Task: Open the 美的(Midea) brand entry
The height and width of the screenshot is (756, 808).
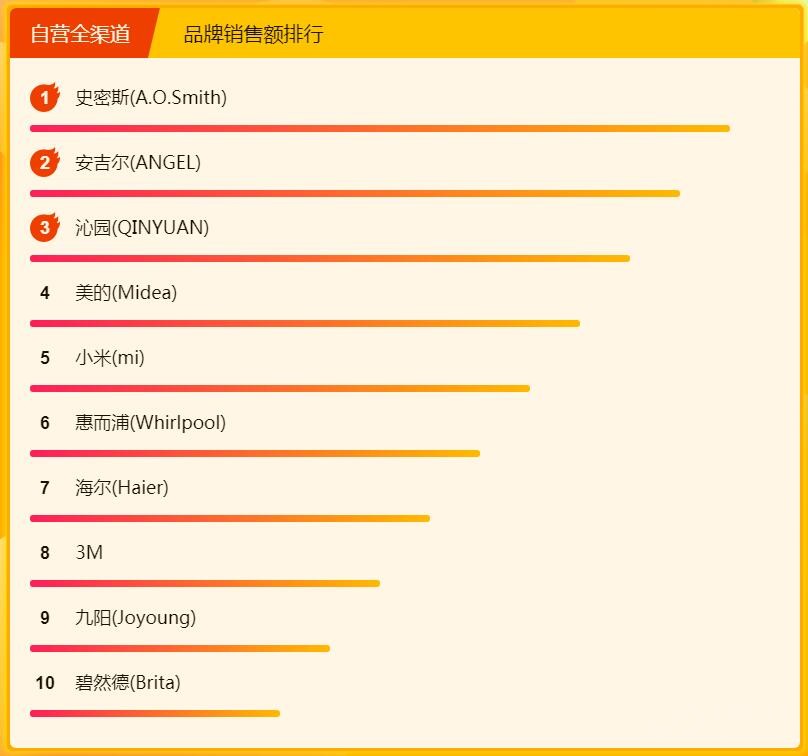Action: (x=126, y=293)
